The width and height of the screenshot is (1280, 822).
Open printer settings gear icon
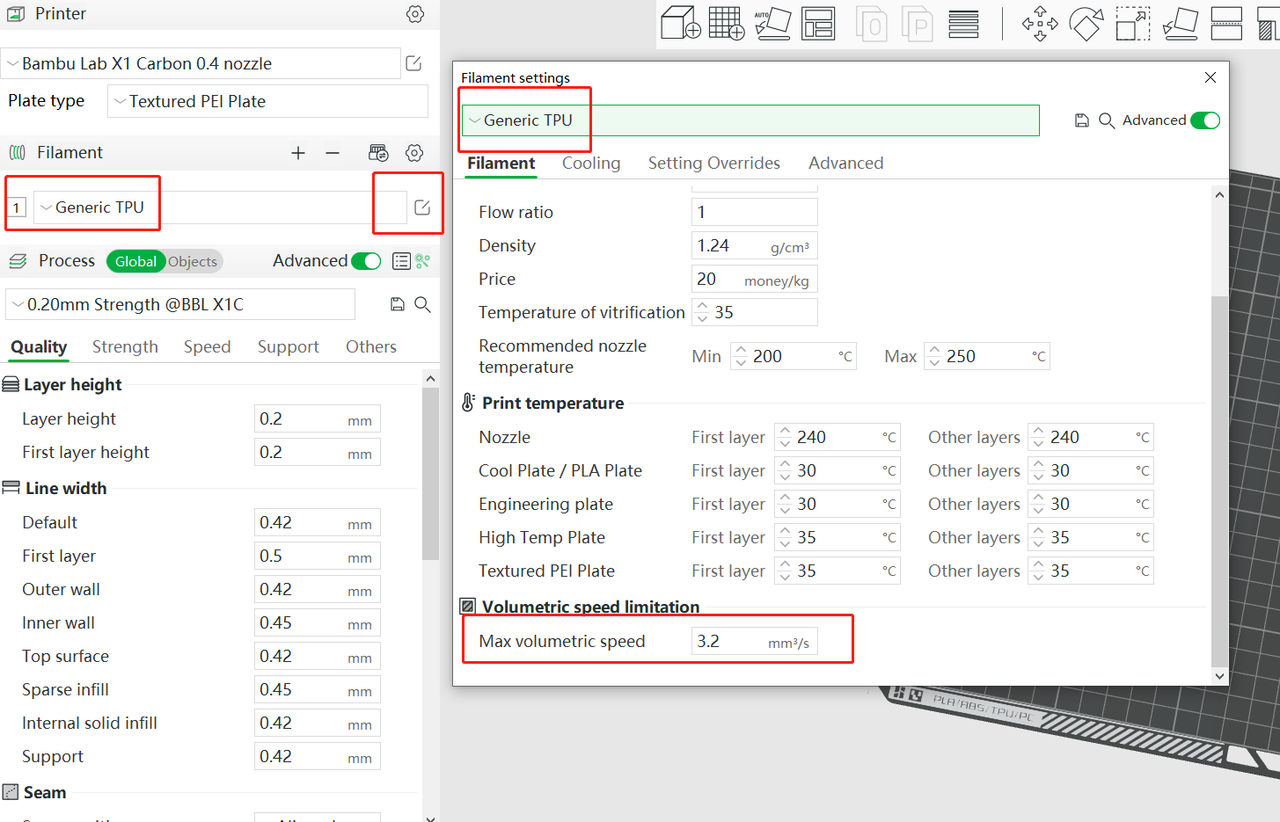coord(415,14)
